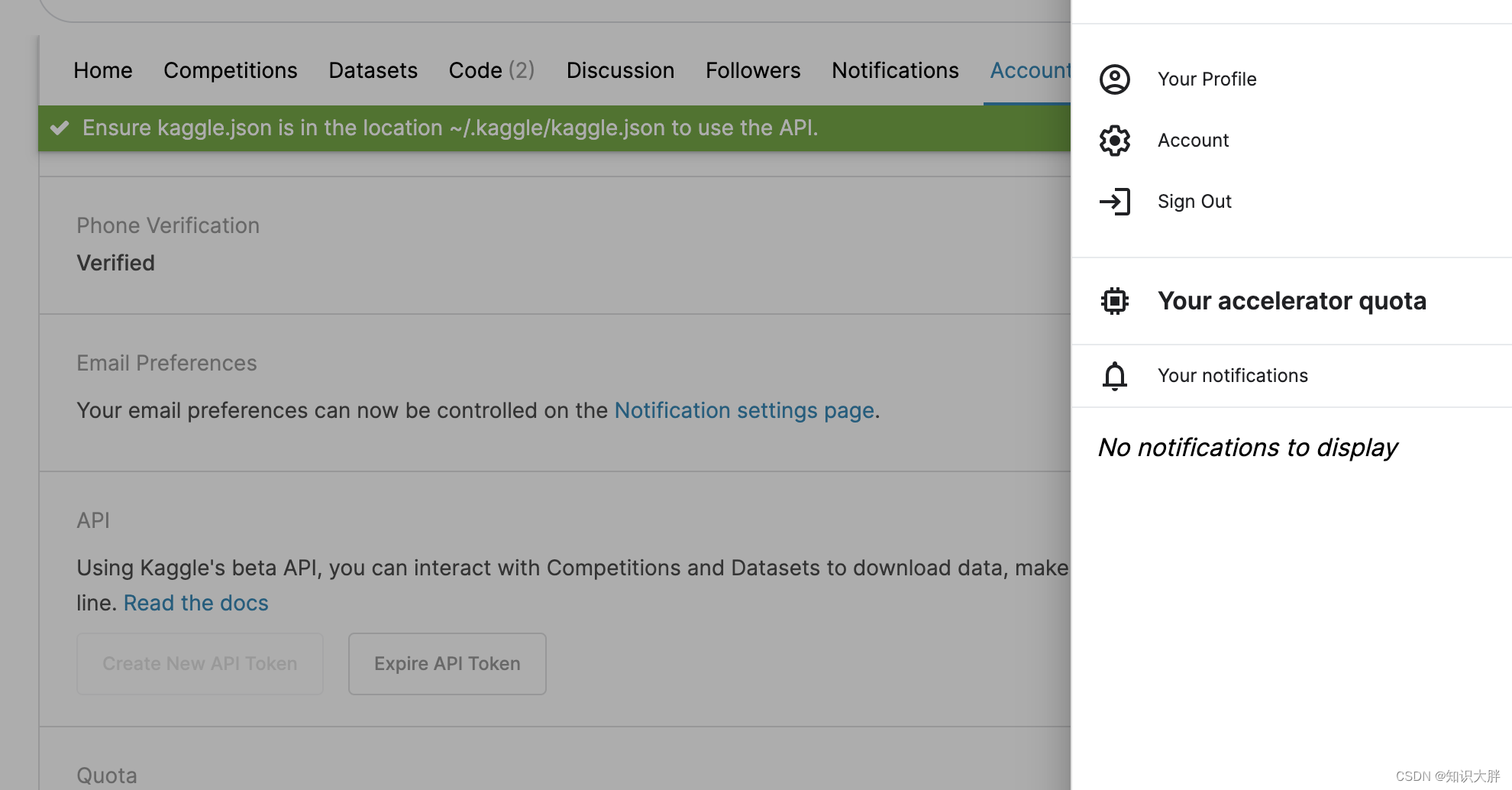Click the Phone Verification heading
The image size is (1512, 790).
tap(168, 225)
